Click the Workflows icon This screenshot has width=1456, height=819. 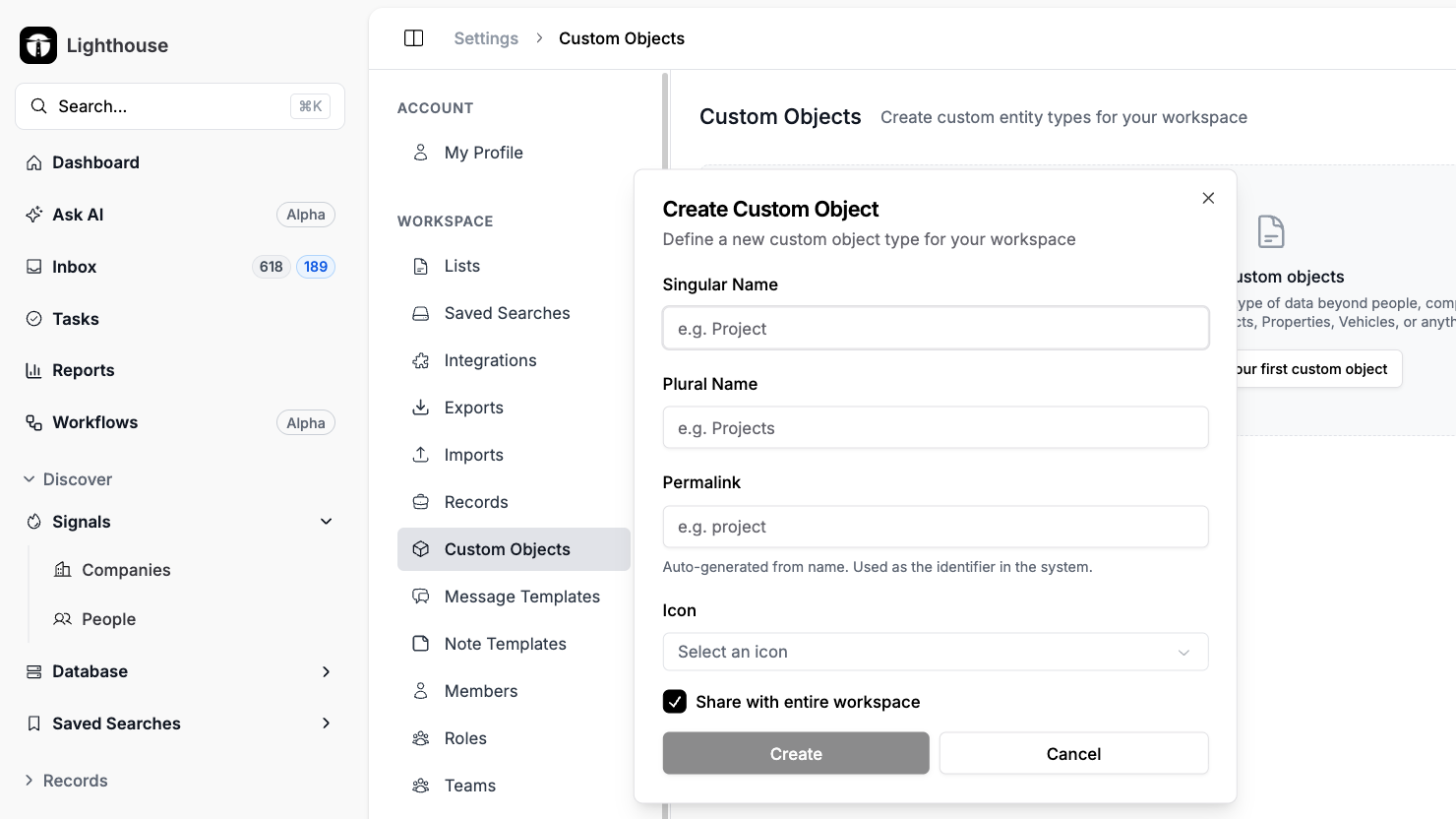[x=34, y=422]
